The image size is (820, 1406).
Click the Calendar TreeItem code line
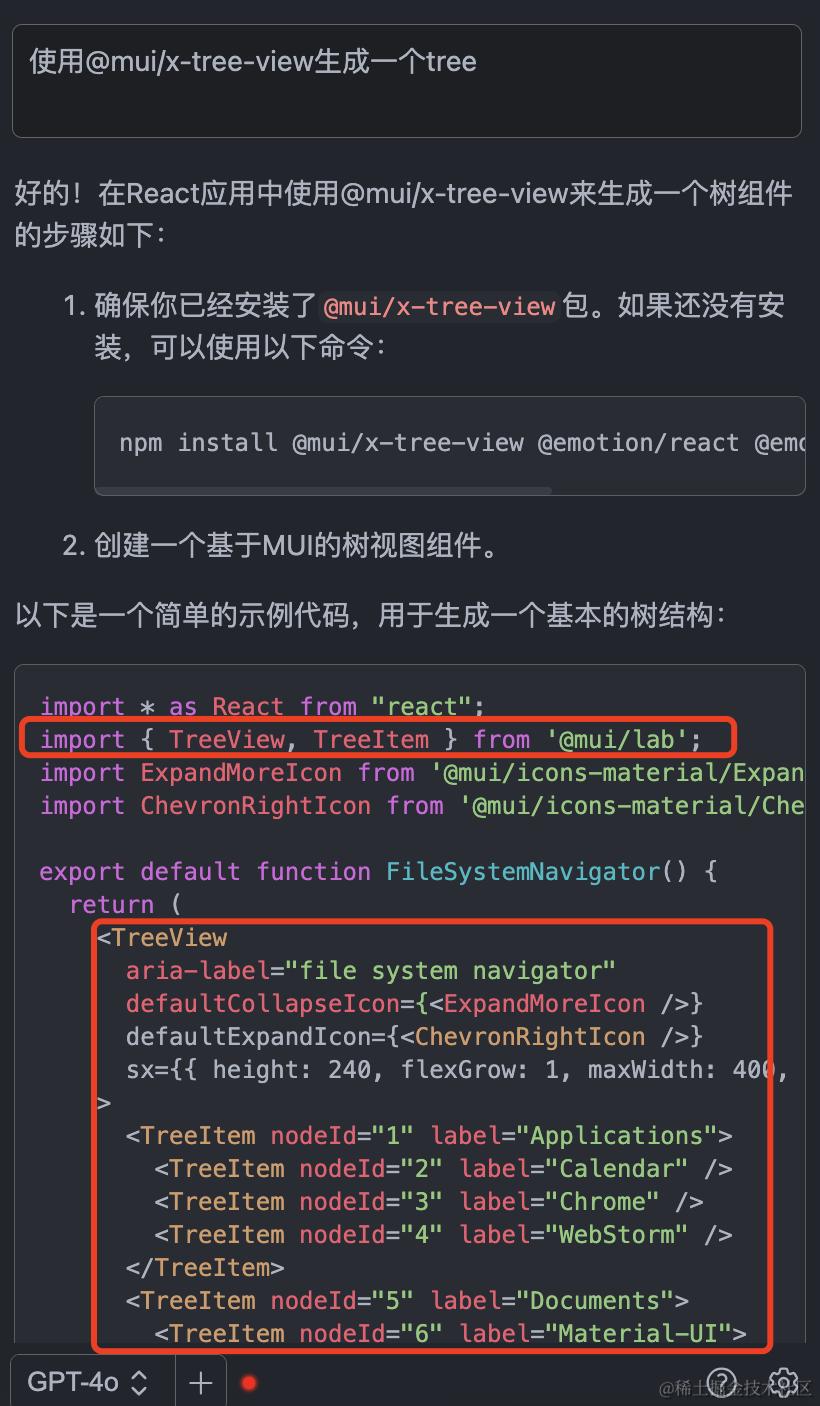(x=444, y=1168)
